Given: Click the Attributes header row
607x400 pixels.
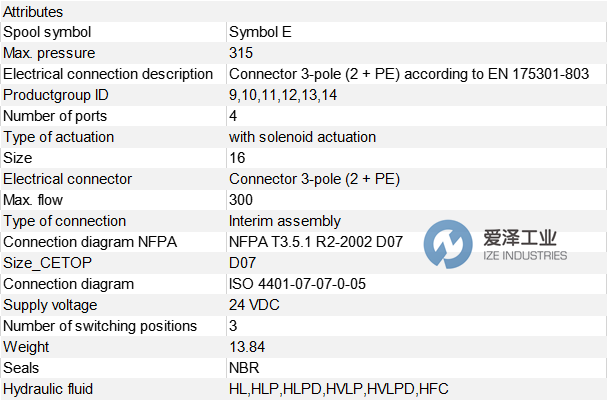Looking at the screenshot, I should coord(34,11).
